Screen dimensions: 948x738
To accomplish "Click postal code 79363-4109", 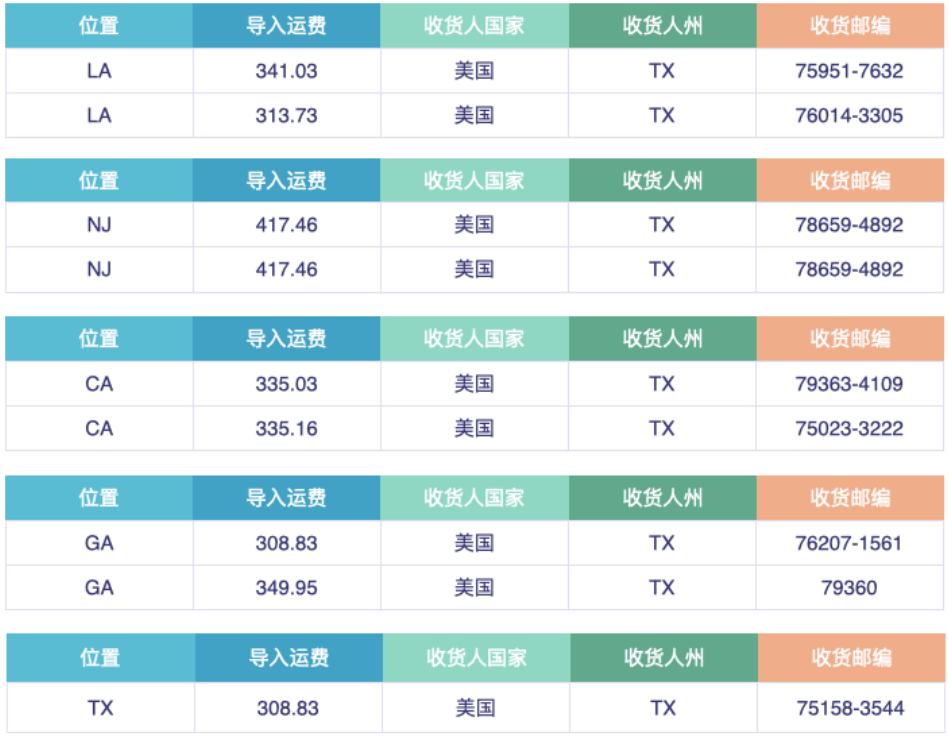I will (849, 384).
